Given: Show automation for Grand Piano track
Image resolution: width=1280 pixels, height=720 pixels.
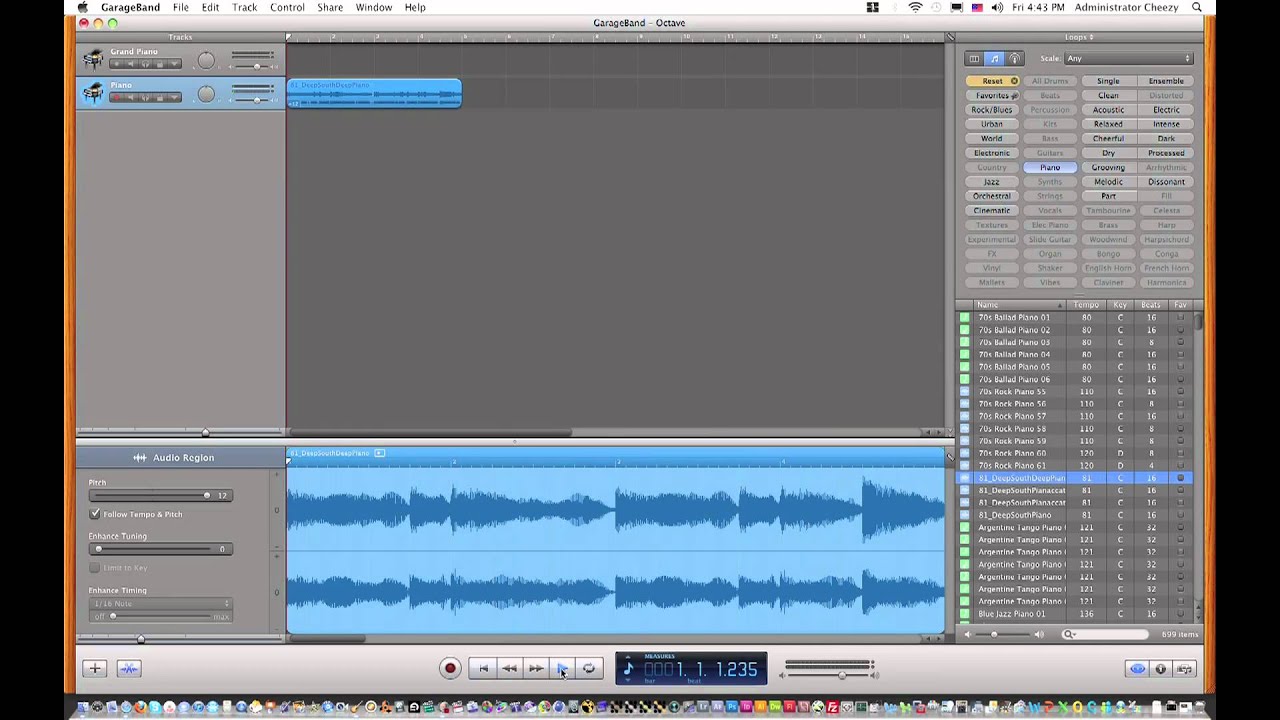Looking at the screenshot, I should [174, 65].
